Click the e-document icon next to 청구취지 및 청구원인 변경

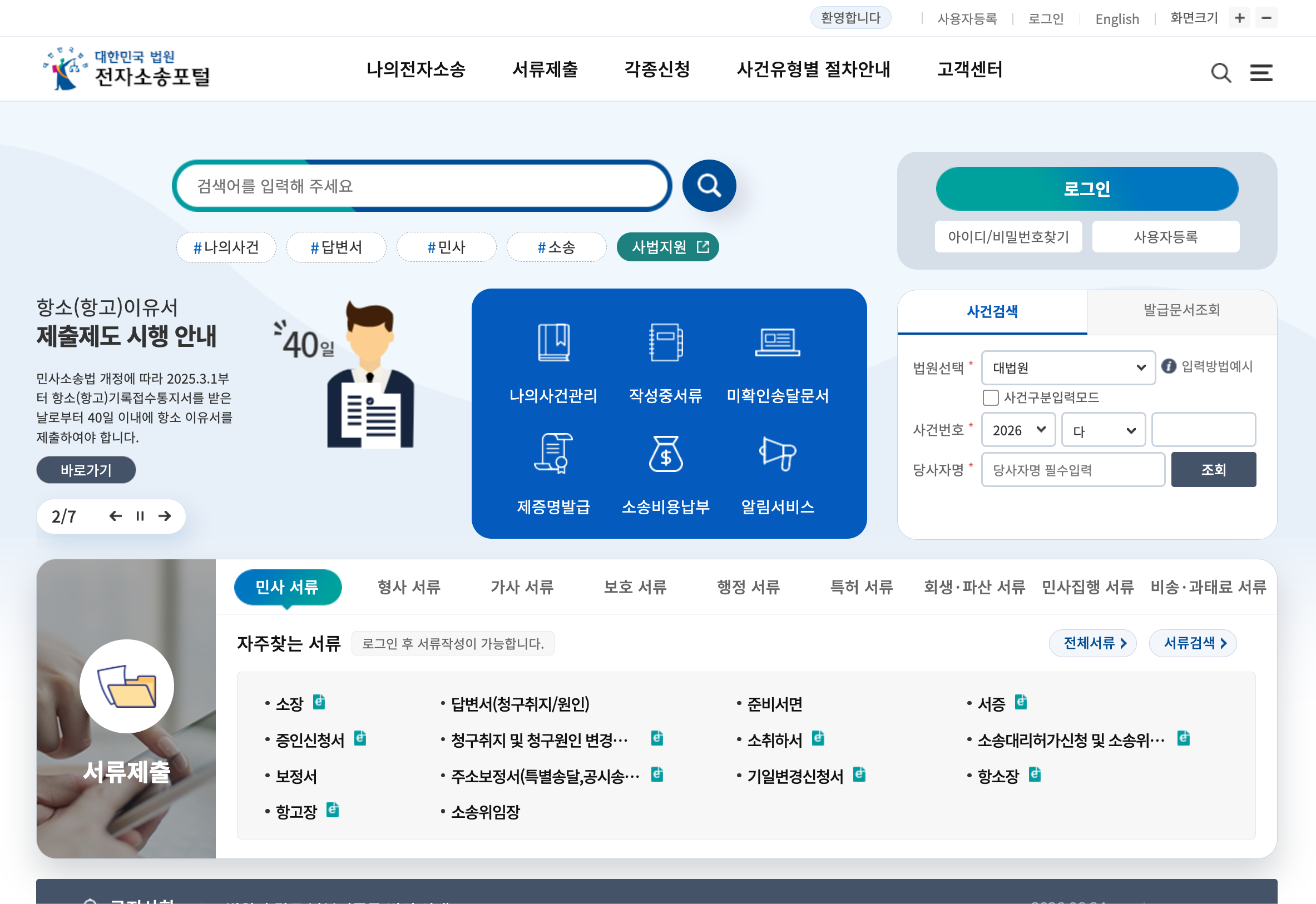(657, 738)
